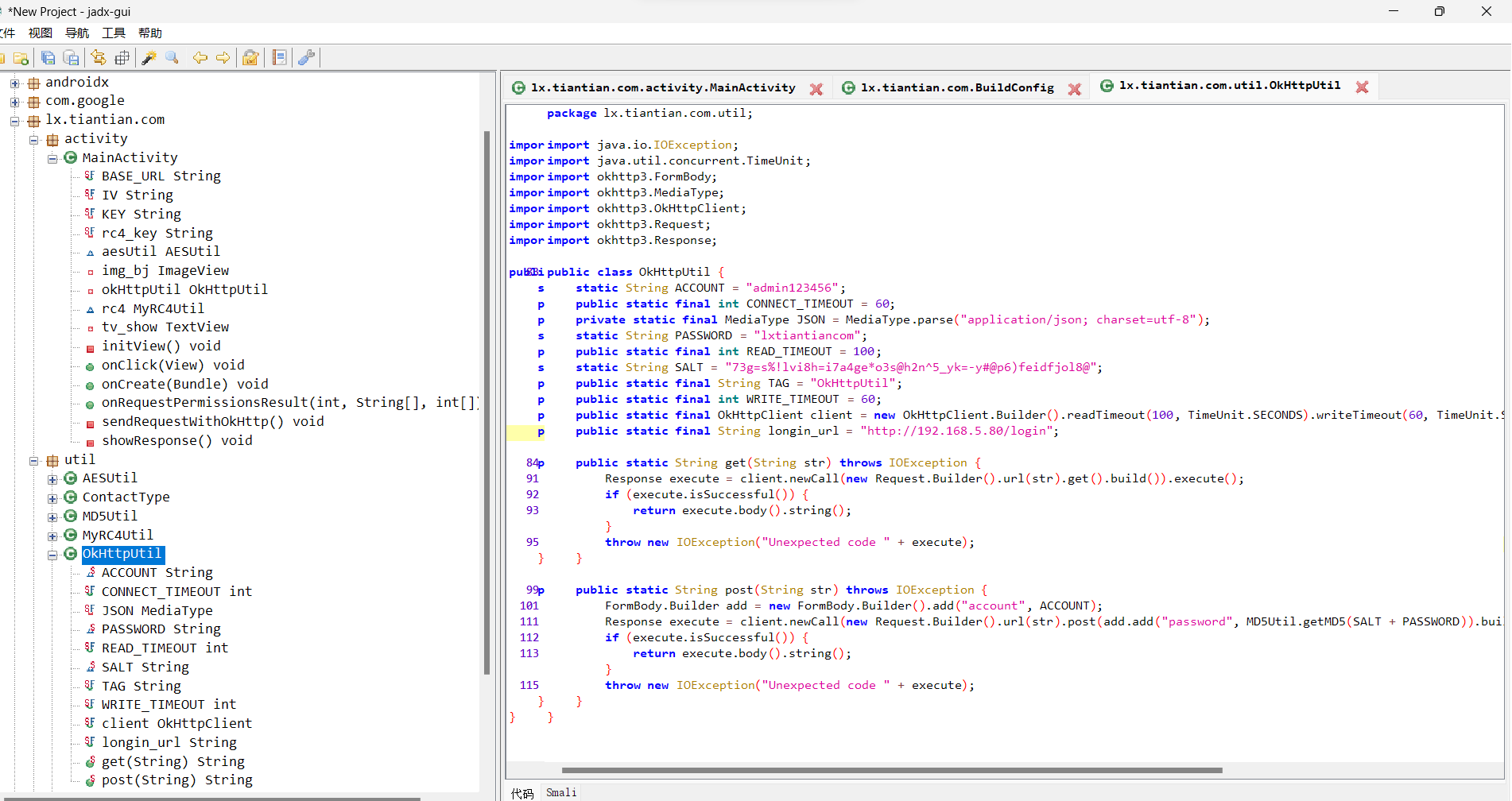
Task: Close the OkHttpUtil tab
Action: pos(1362,87)
